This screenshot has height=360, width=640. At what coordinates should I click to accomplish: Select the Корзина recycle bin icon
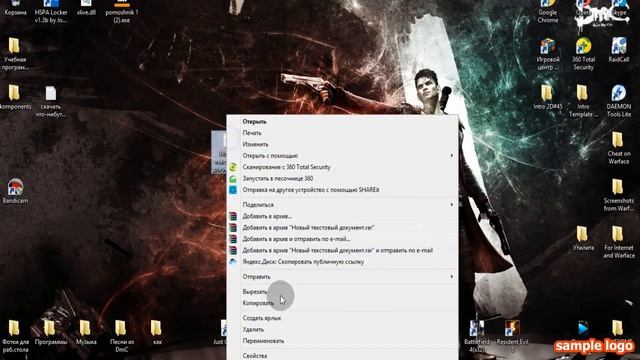tap(15, 8)
